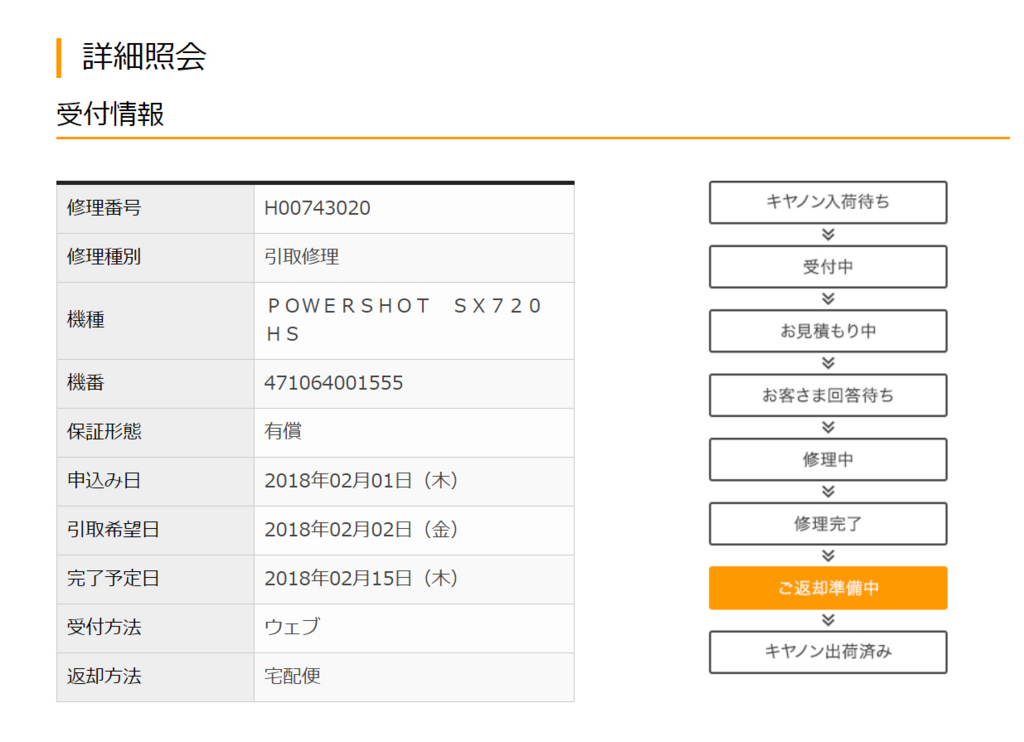
Task: Select the 保証形態 row label
Action: [104, 431]
